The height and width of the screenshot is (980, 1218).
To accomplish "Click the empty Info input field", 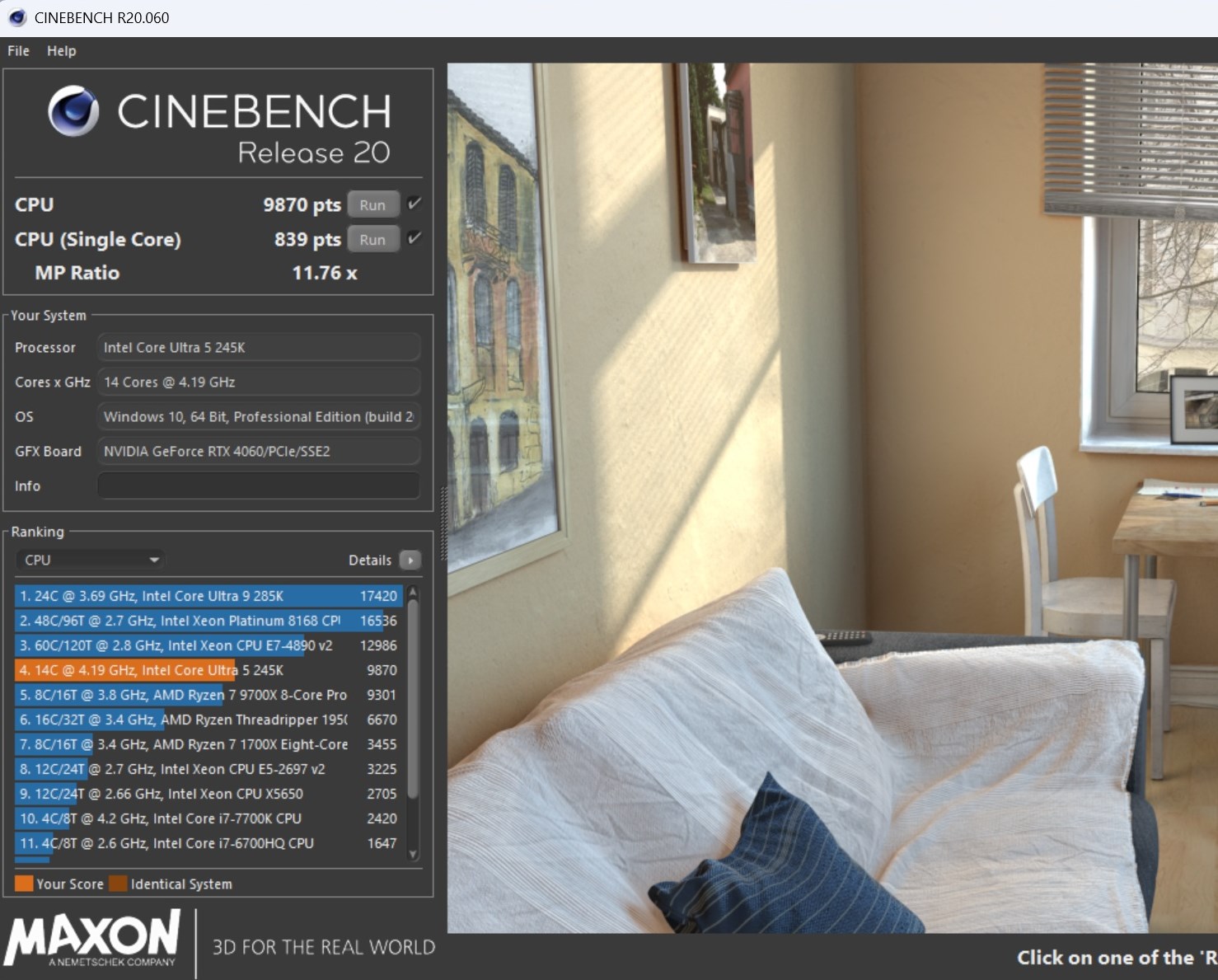I will click(259, 485).
